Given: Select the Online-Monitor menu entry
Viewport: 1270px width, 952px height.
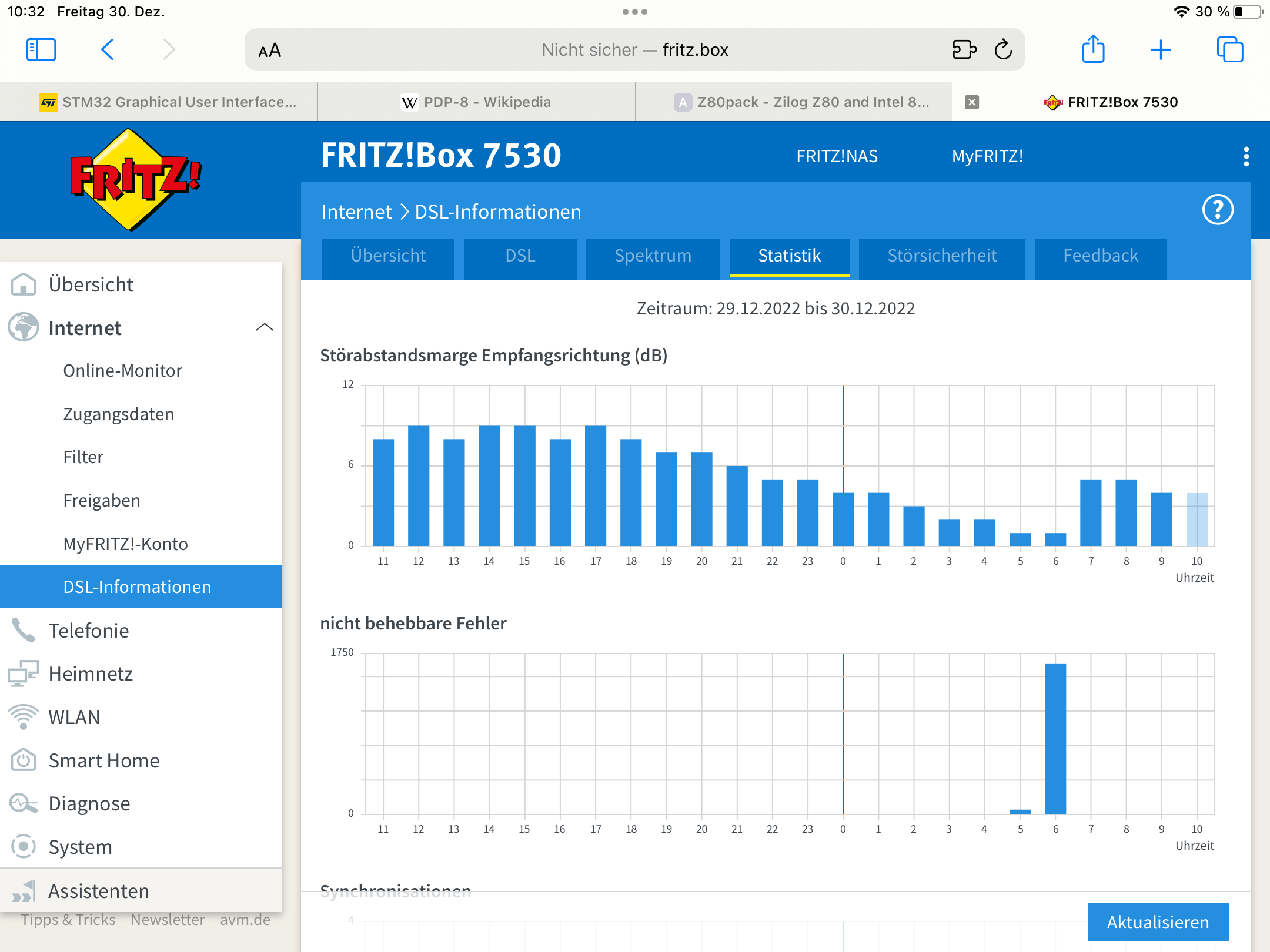Looking at the screenshot, I should [122, 371].
